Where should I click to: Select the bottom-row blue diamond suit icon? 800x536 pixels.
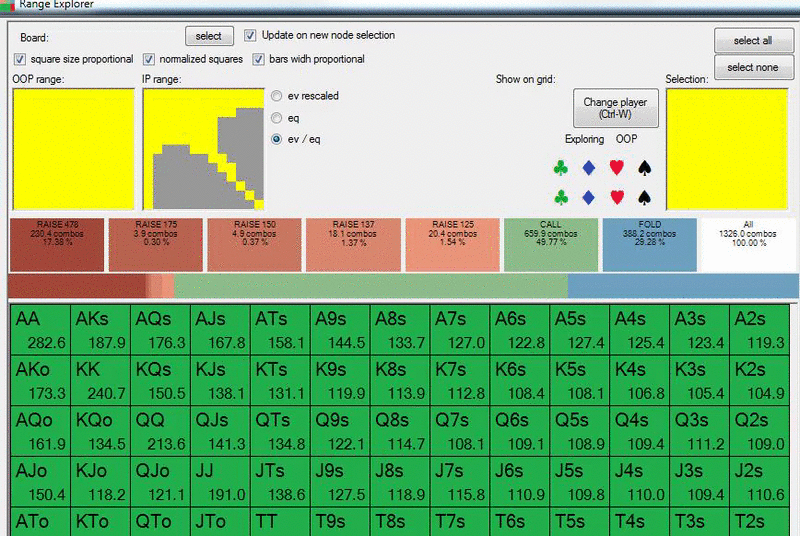[x=589, y=197]
